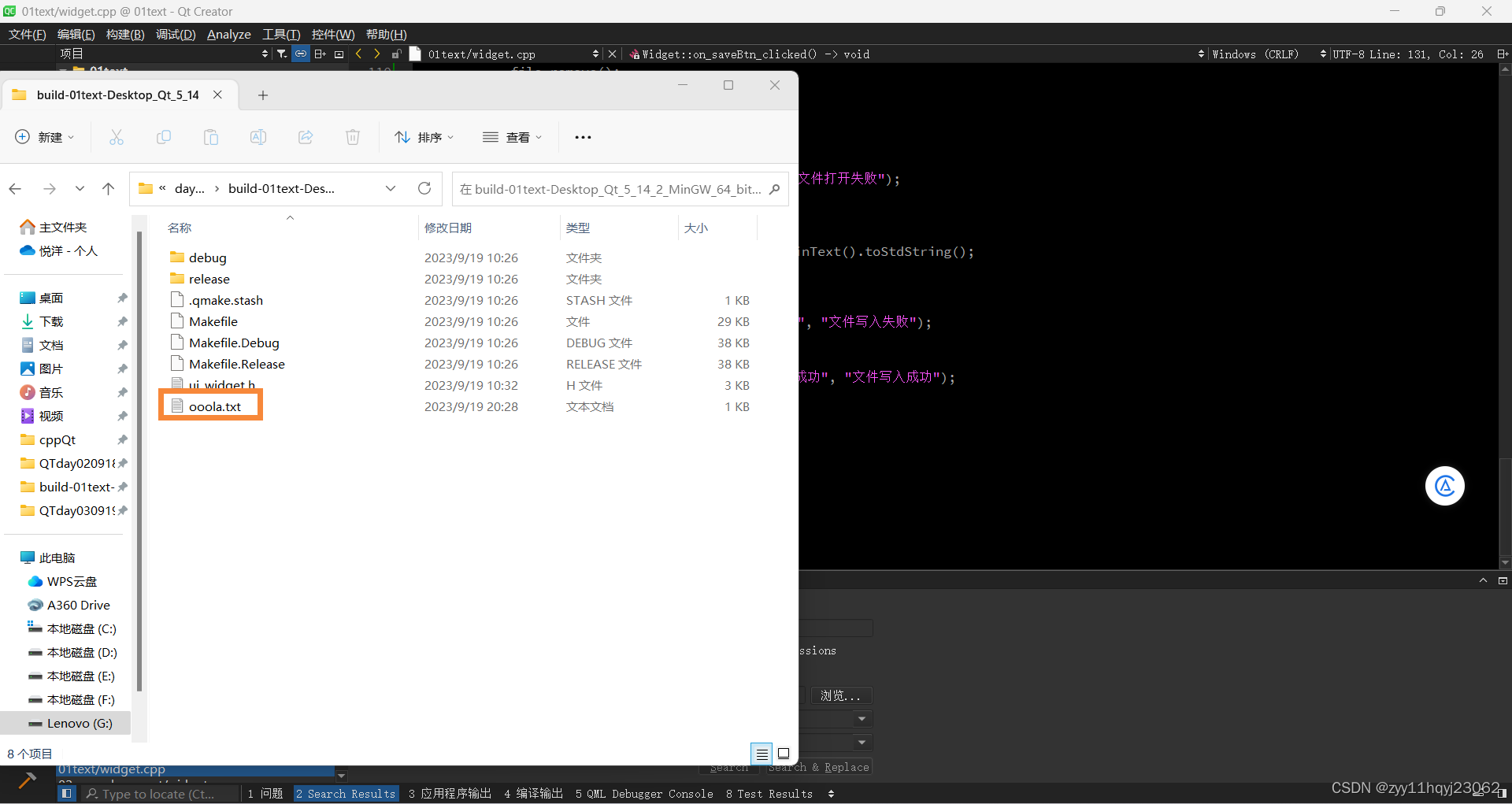Click the Cut icon in Explorer toolbar
The height and width of the screenshot is (804, 1512).
(116, 136)
